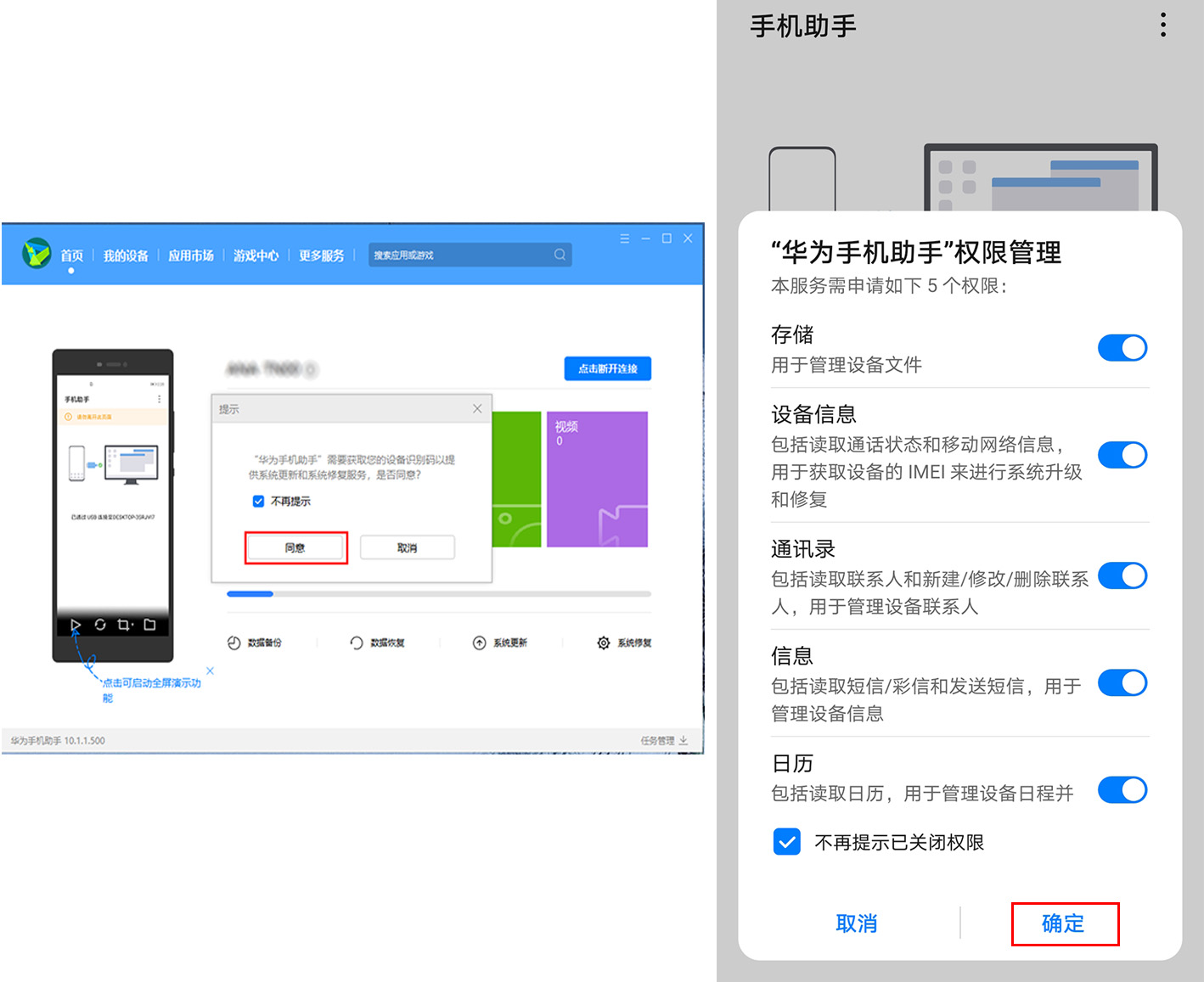
Task: Turn off the 信息 permission switch
Action: [x=1122, y=682]
